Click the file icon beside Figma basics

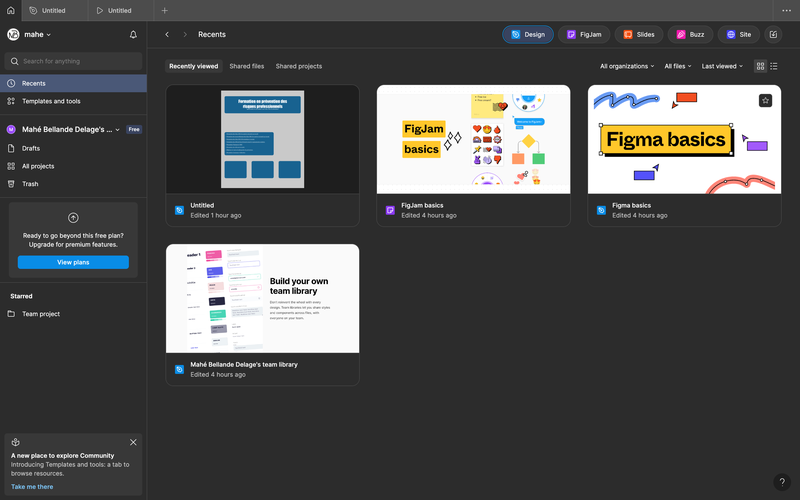pyautogui.click(x=602, y=210)
